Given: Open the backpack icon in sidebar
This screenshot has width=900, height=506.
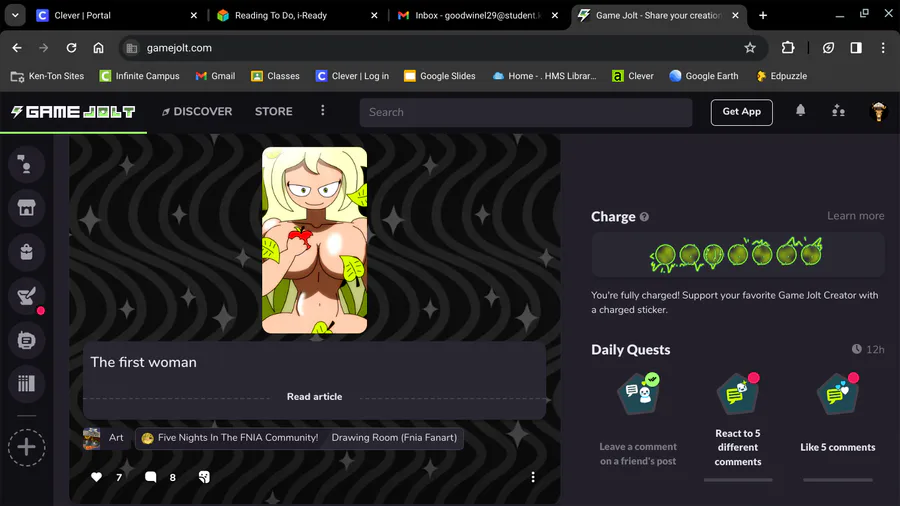Looking at the screenshot, I should pos(26,252).
